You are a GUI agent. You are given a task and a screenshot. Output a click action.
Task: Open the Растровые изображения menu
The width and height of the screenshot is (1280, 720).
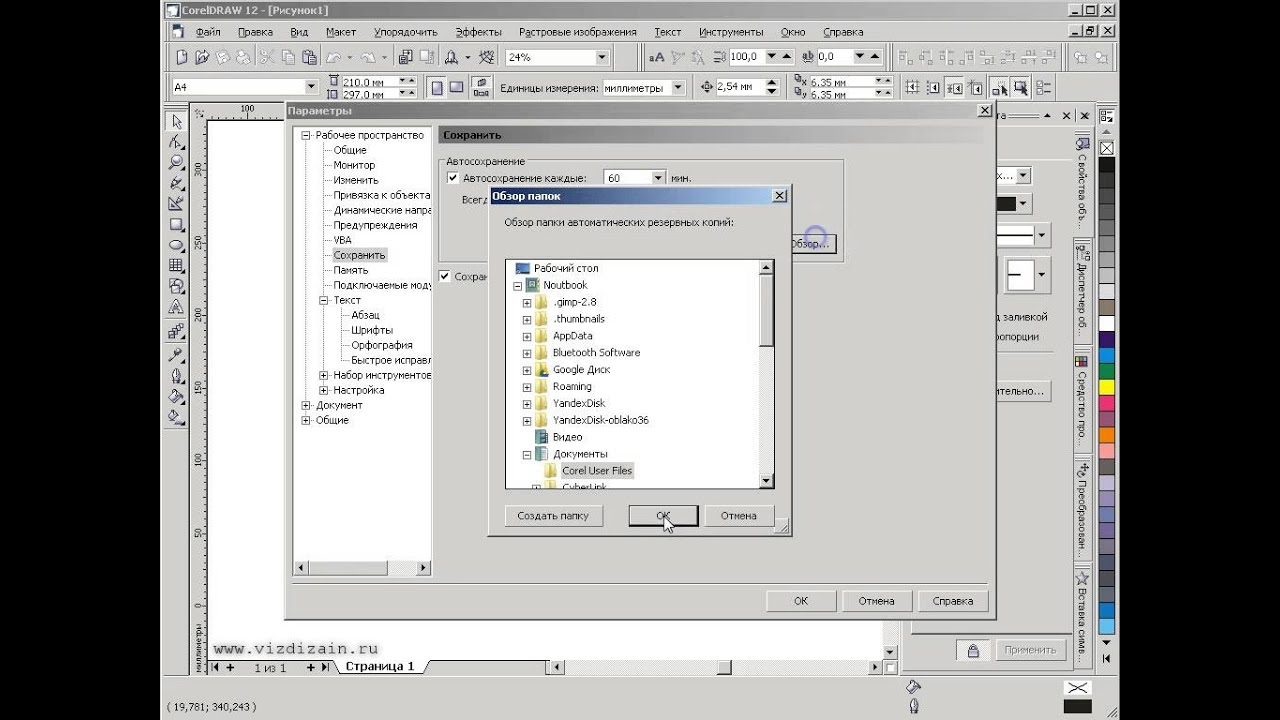[x=578, y=32]
